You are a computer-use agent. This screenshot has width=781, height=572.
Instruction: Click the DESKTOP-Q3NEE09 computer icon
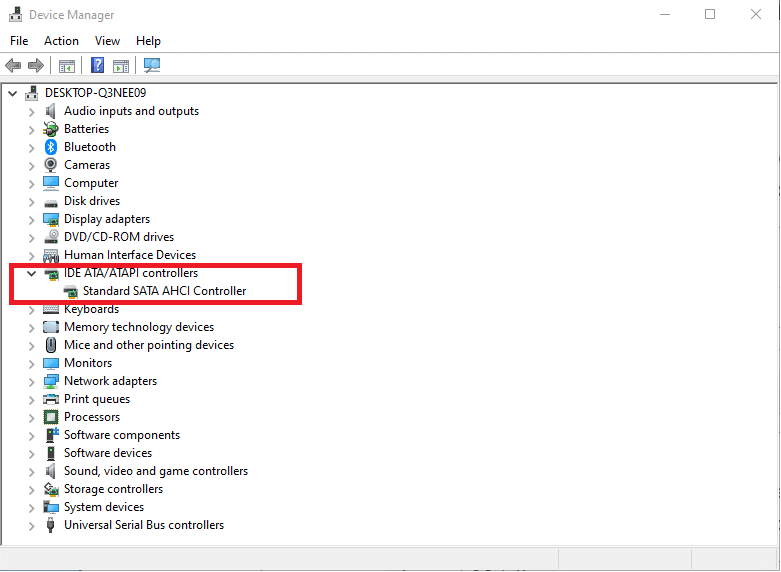tap(32, 93)
